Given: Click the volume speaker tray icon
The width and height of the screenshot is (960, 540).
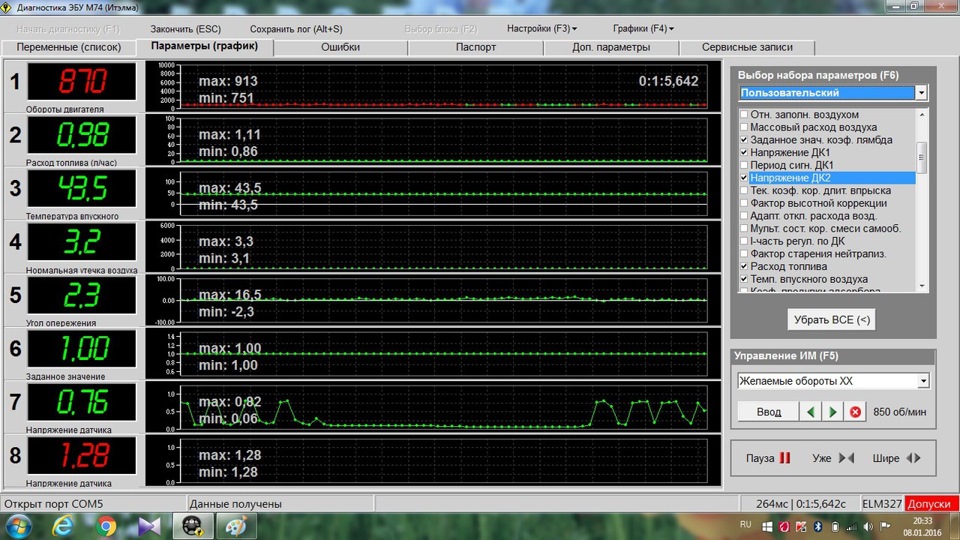Looking at the screenshot, I should (869, 526).
